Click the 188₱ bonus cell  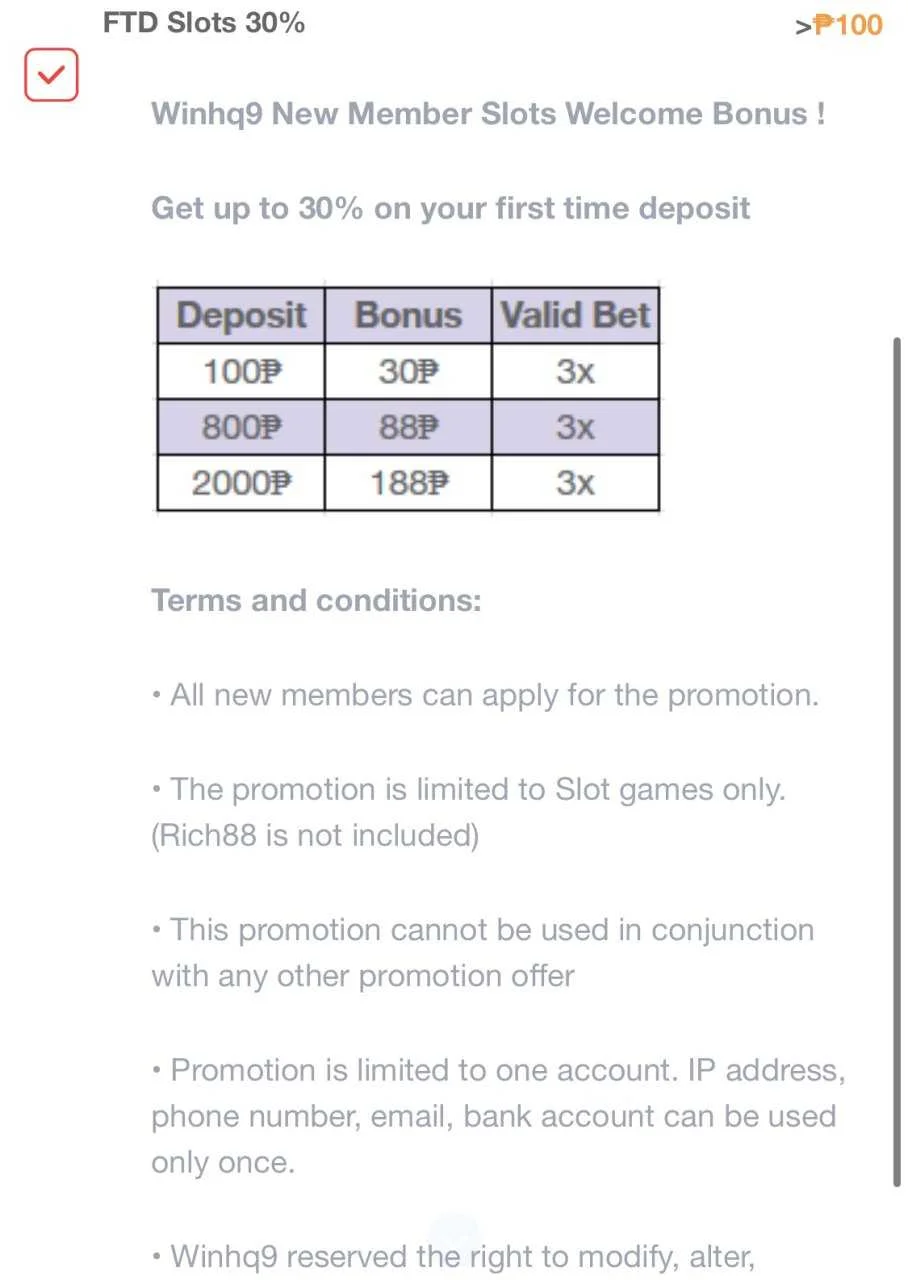[408, 483]
